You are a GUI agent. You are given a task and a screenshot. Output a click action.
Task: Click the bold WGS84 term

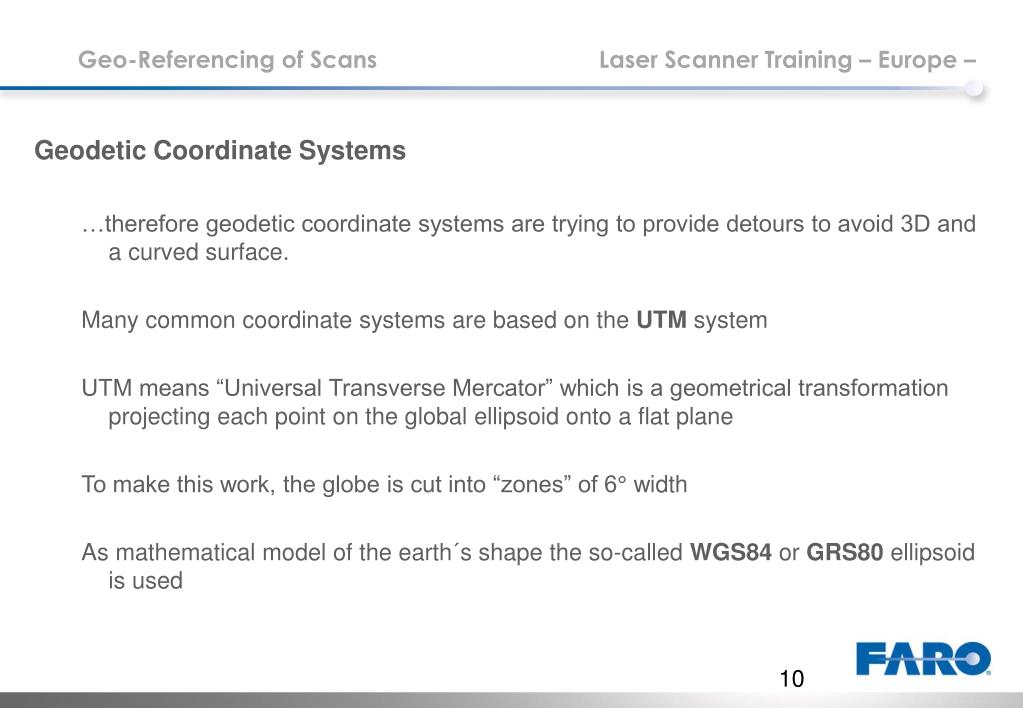pyautogui.click(x=731, y=552)
